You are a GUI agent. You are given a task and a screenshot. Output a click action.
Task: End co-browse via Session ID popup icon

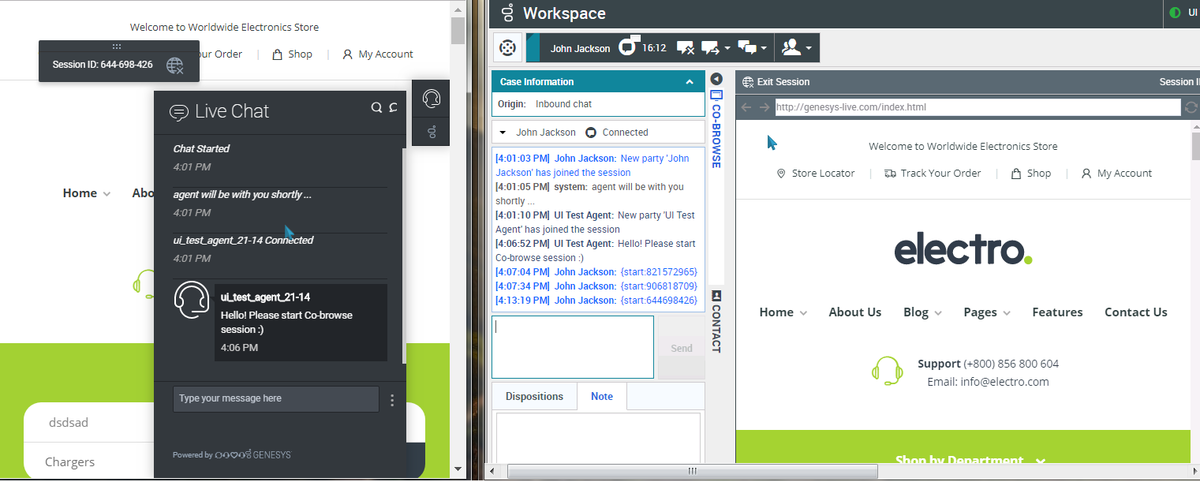click(175, 65)
